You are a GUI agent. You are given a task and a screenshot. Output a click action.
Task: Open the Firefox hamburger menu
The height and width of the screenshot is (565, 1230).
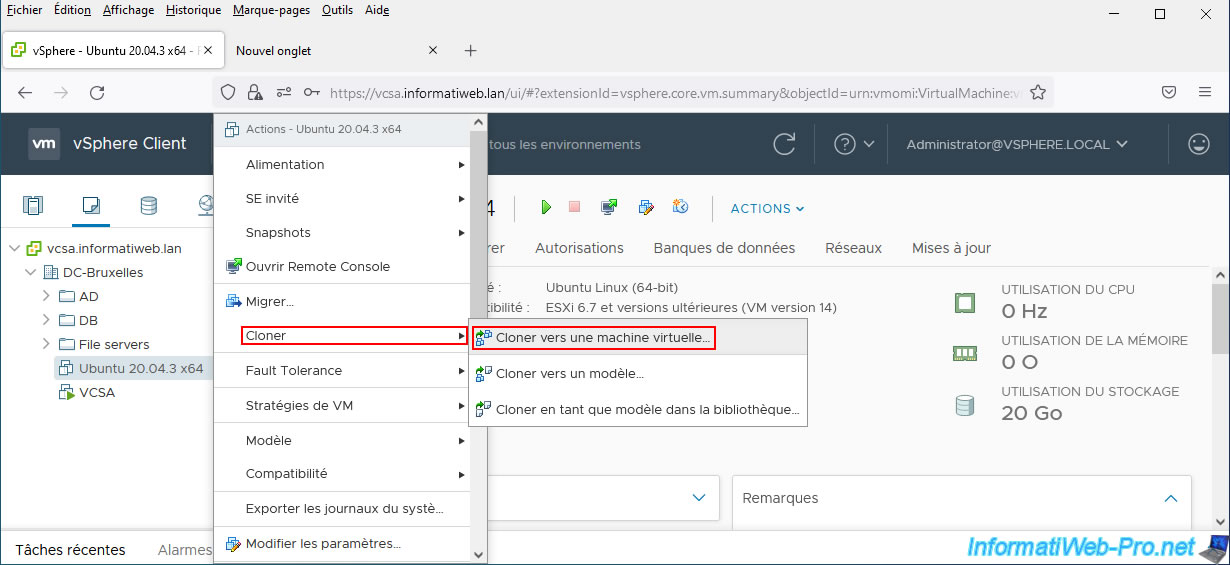1205,92
